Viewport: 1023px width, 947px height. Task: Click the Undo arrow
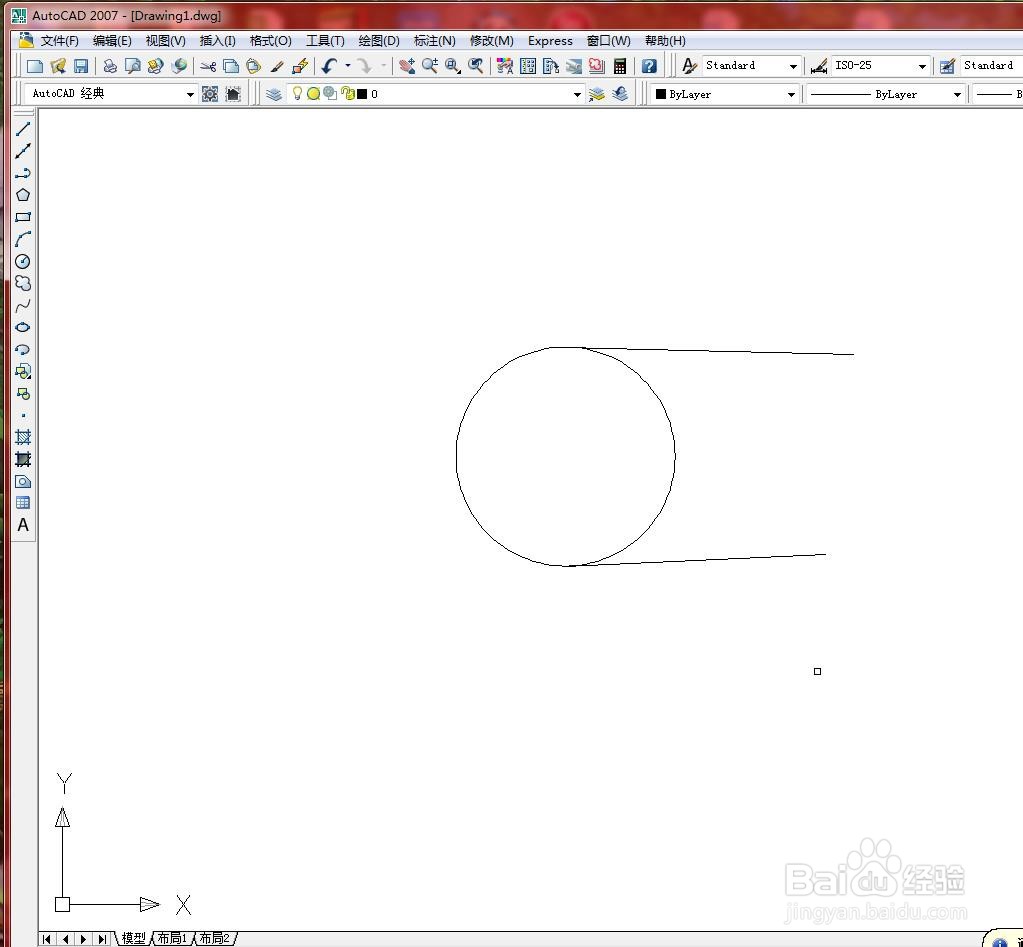pos(329,66)
